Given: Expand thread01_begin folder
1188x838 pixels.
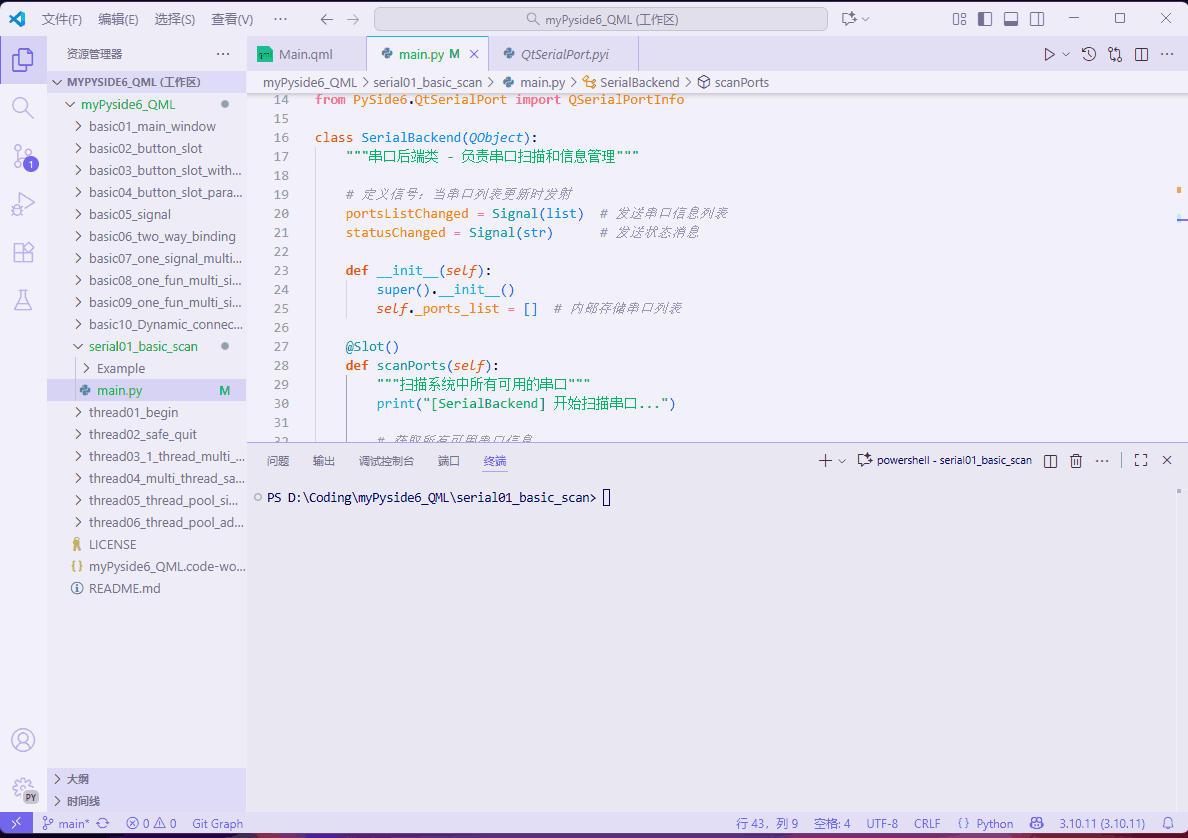Looking at the screenshot, I should coord(146,412).
